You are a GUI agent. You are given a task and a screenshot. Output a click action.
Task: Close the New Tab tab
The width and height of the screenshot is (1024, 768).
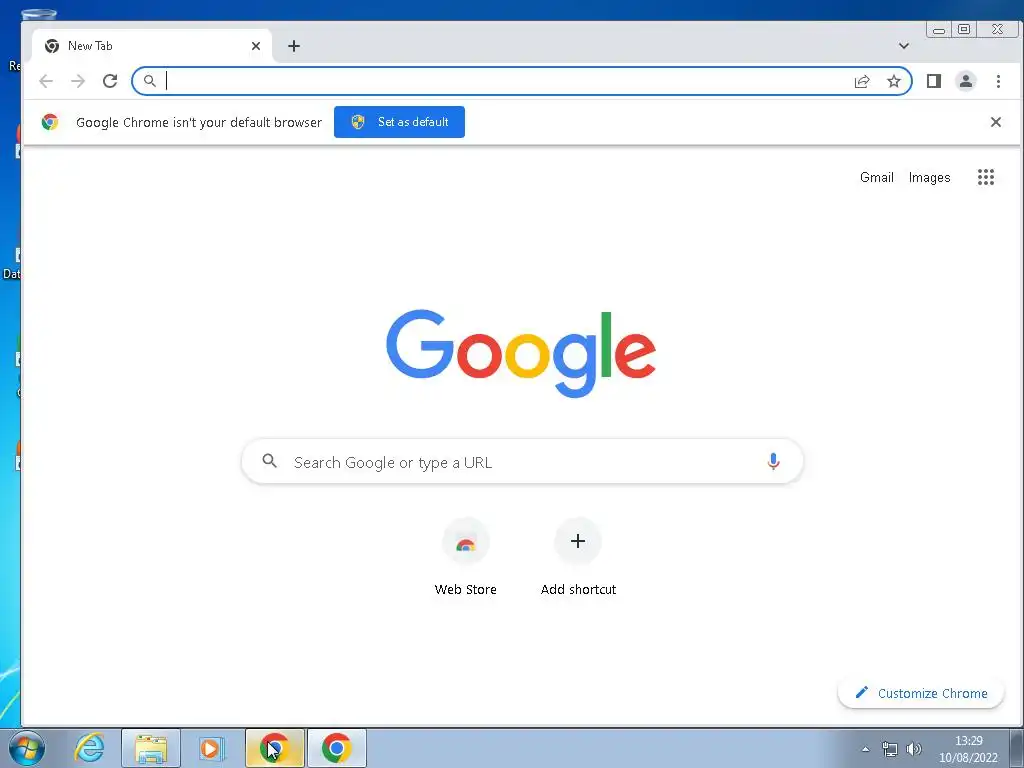256,46
